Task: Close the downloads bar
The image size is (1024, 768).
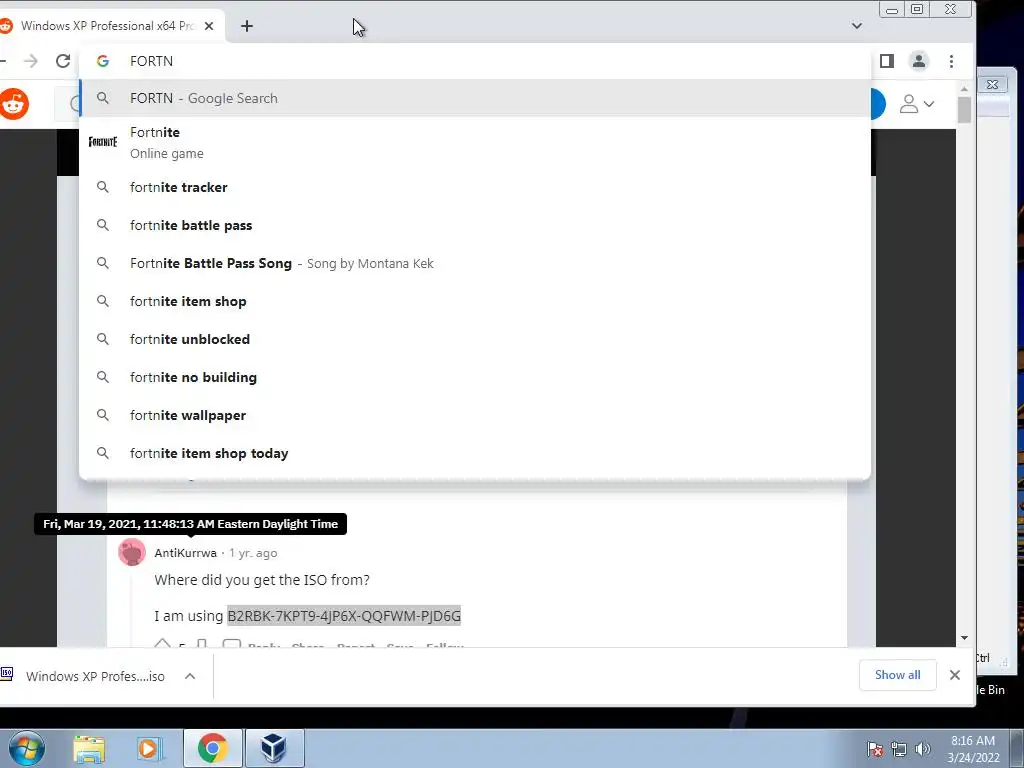Action: coord(955,675)
